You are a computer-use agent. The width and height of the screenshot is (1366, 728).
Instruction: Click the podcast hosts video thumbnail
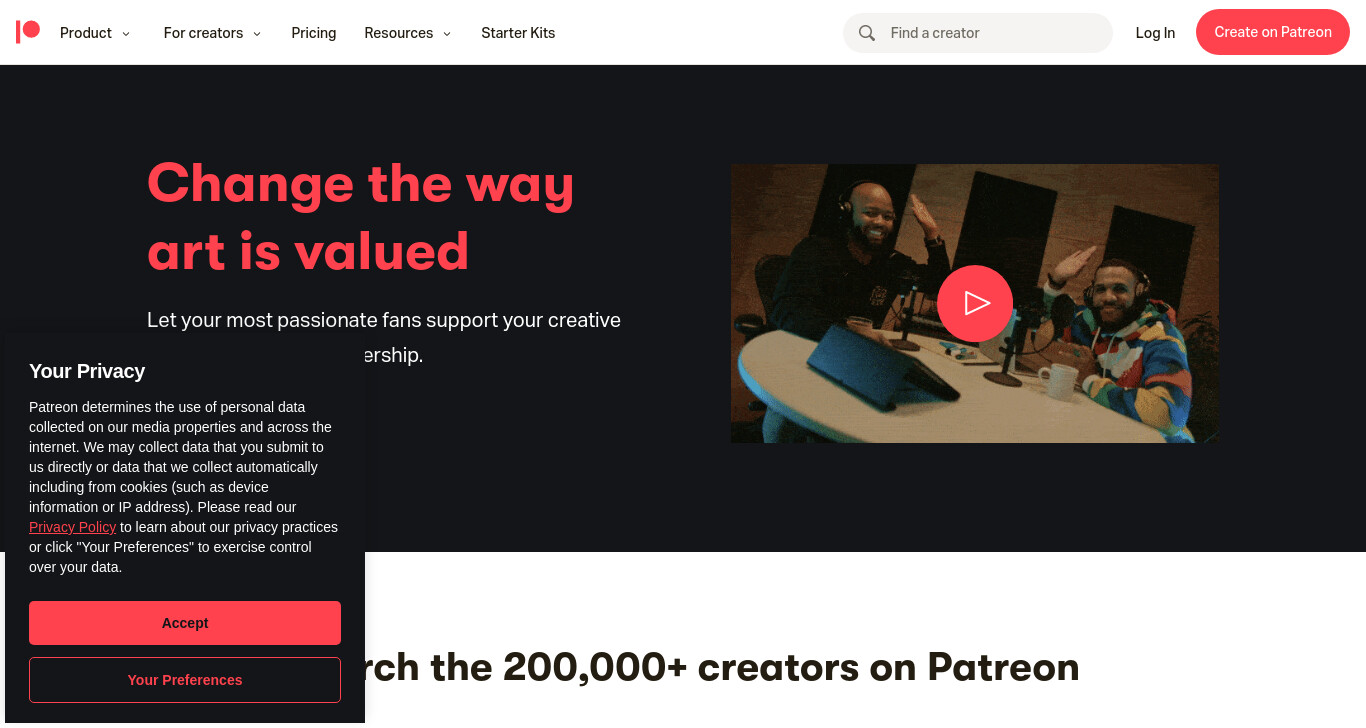click(975, 303)
